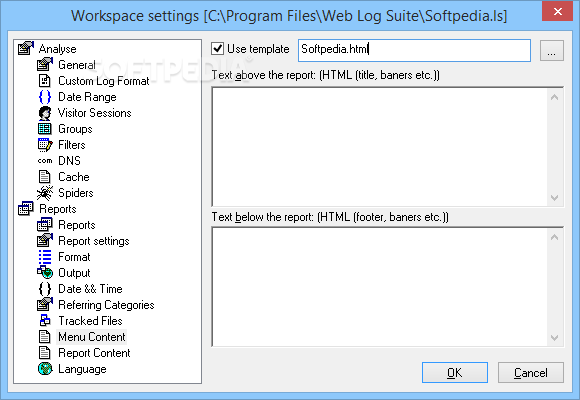Click down arrow of the below-report scrollbar

click(x=554, y=337)
